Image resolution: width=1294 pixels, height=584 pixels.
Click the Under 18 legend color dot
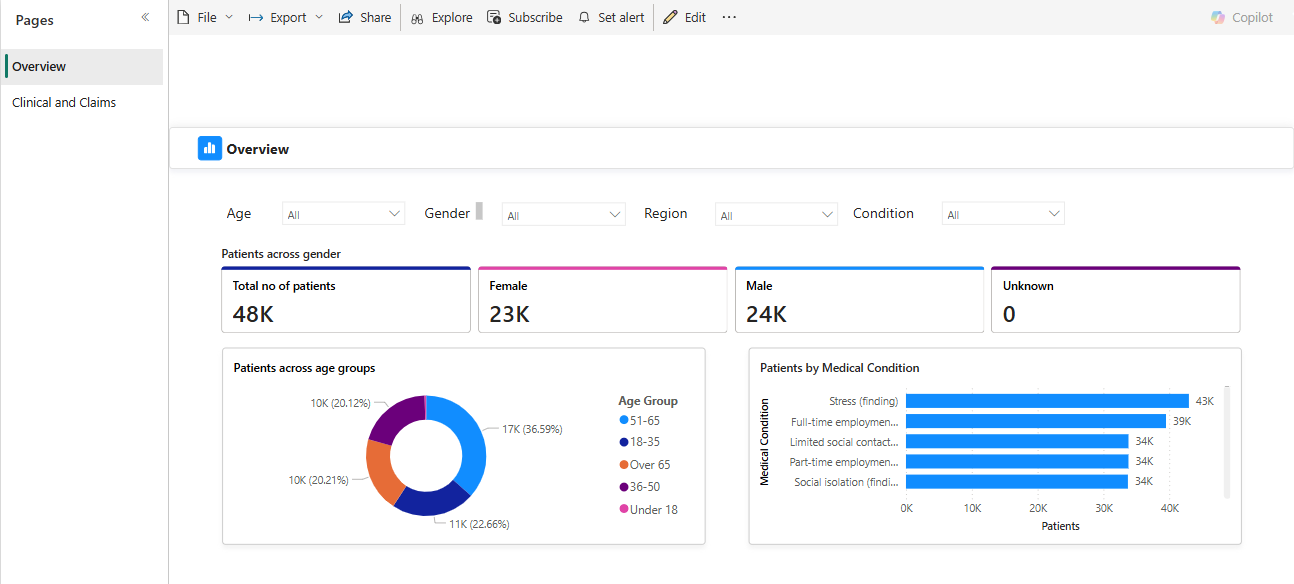tap(624, 509)
